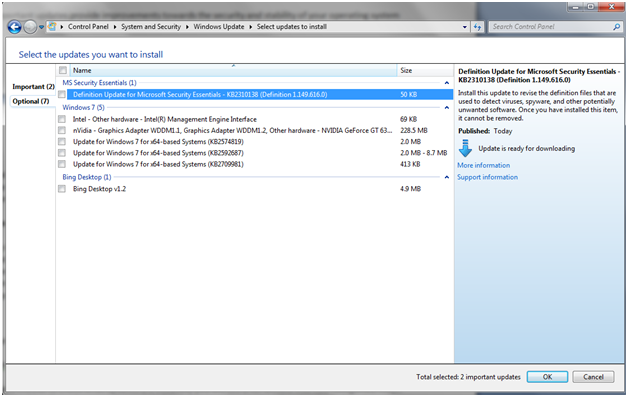
Task: Check the Intel Management Engine Interface checkbox
Action: [62, 119]
